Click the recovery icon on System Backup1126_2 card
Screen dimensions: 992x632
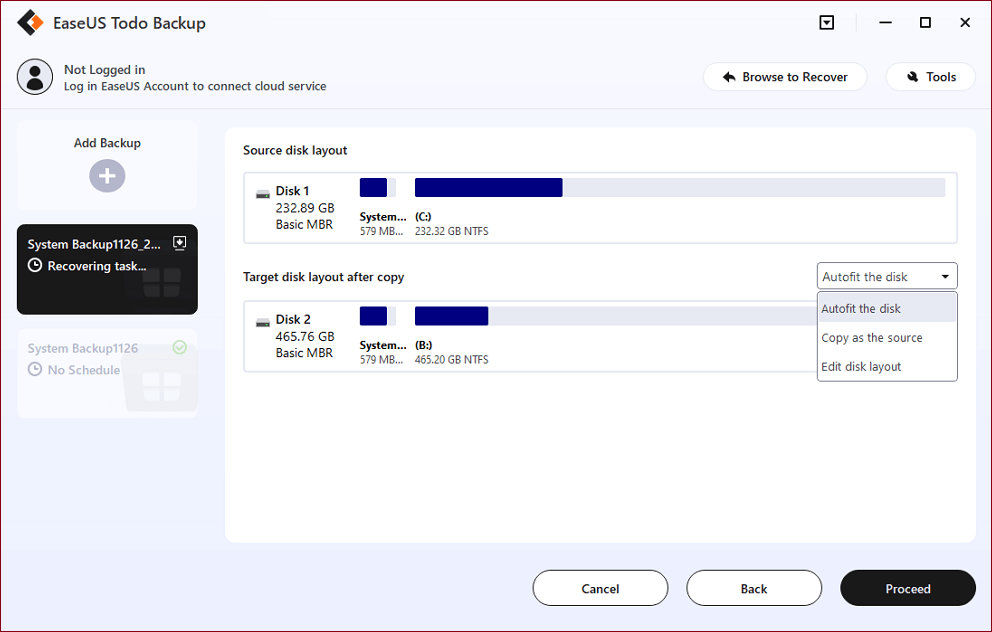180,242
